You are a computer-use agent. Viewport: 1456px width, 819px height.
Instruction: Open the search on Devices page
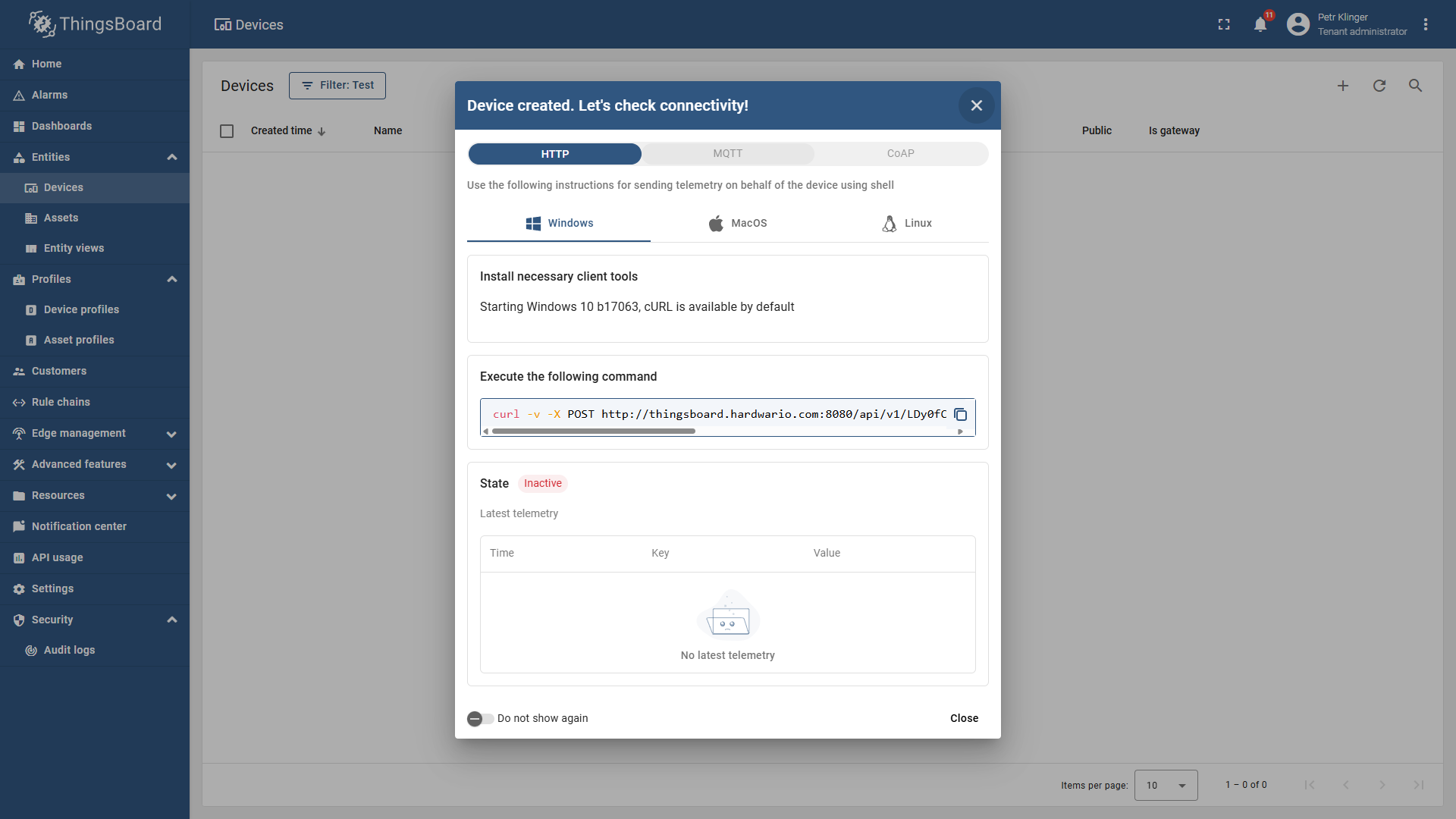click(1415, 86)
